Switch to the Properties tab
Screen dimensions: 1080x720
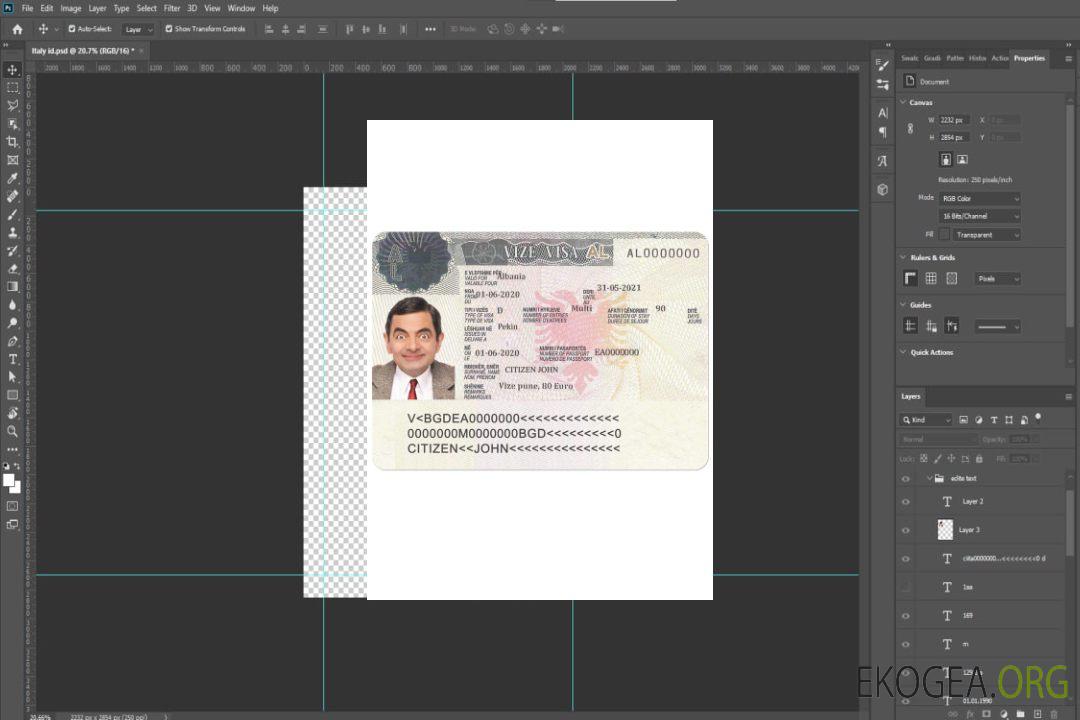tap(1029, 59)
